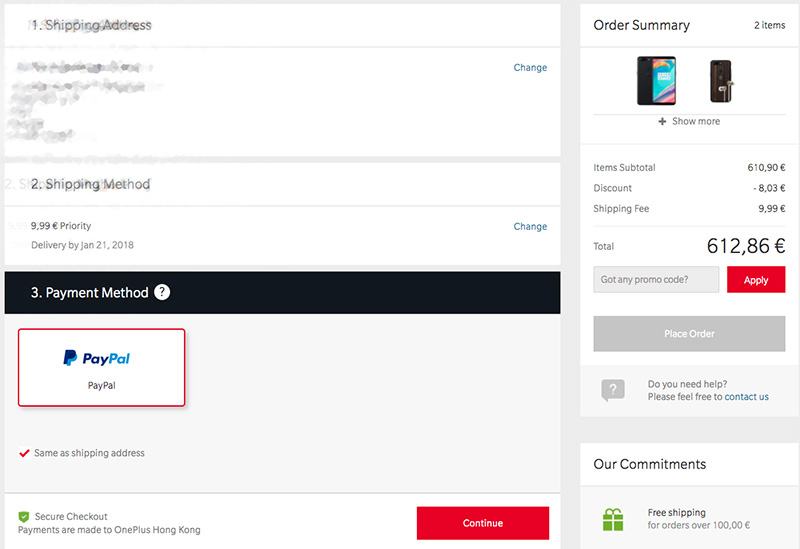Open the wood case product thumbnail
The image size is (800, 549).
721,81
